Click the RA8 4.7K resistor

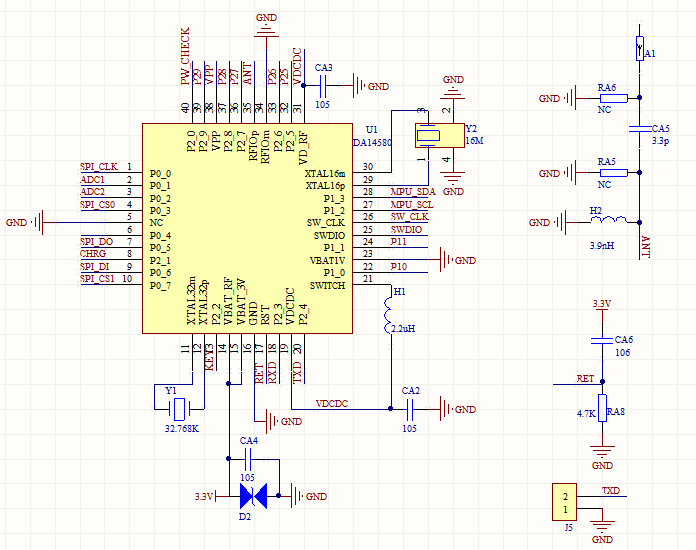[601, 413]
